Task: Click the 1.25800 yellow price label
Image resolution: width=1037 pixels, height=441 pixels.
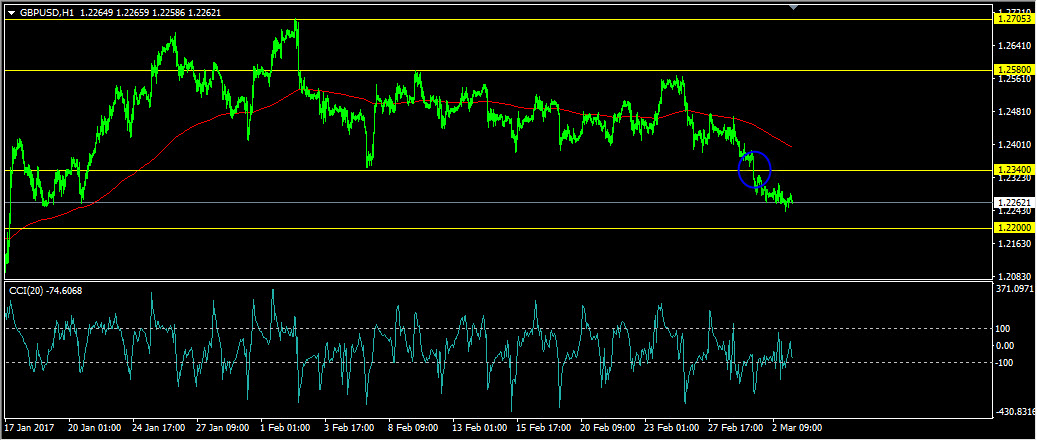Action: (x=1014, y=69)
